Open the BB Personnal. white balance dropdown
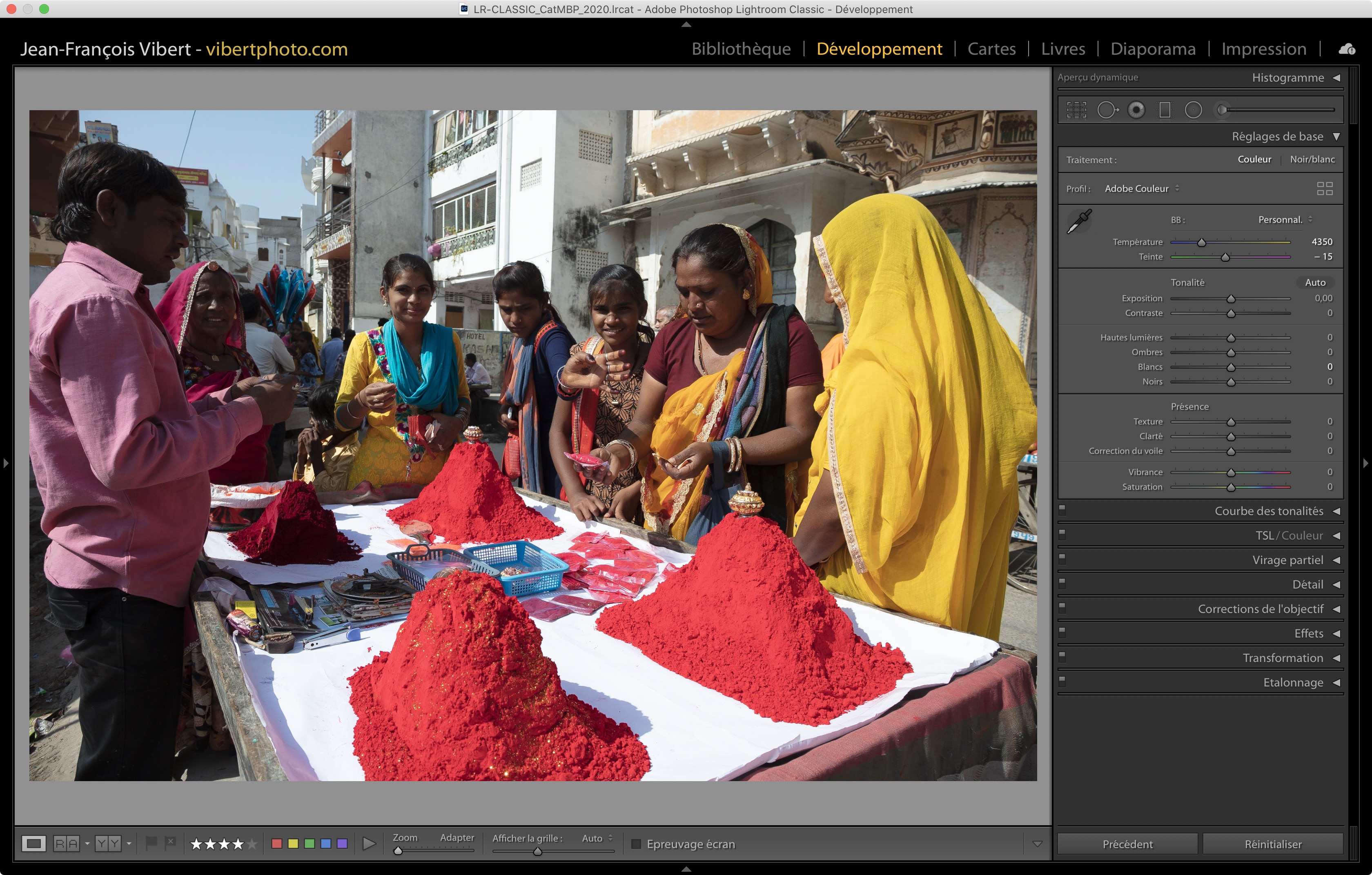The image size is (1372, 875). click(x=1284, y=220)
